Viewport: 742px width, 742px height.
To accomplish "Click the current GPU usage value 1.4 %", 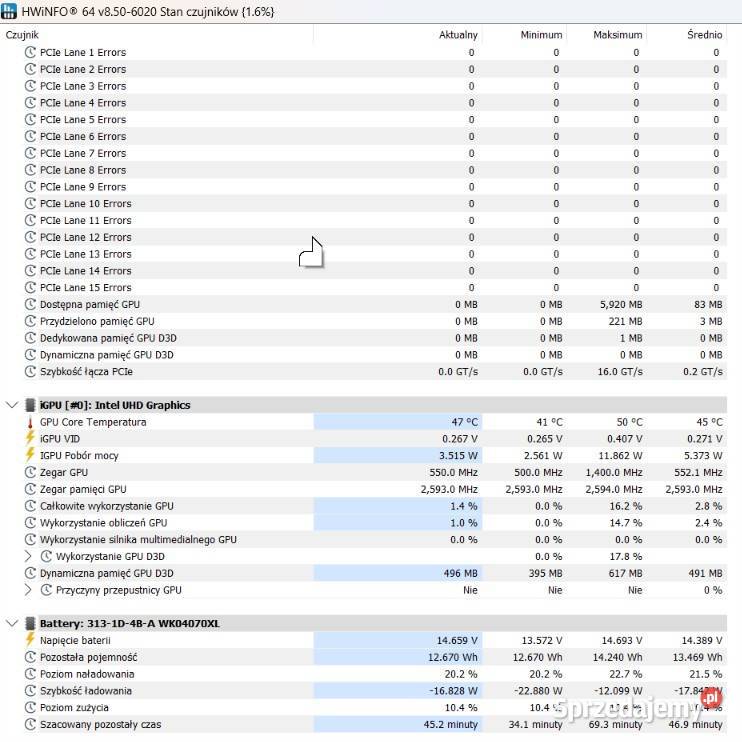I will click(x=463, y=506).
